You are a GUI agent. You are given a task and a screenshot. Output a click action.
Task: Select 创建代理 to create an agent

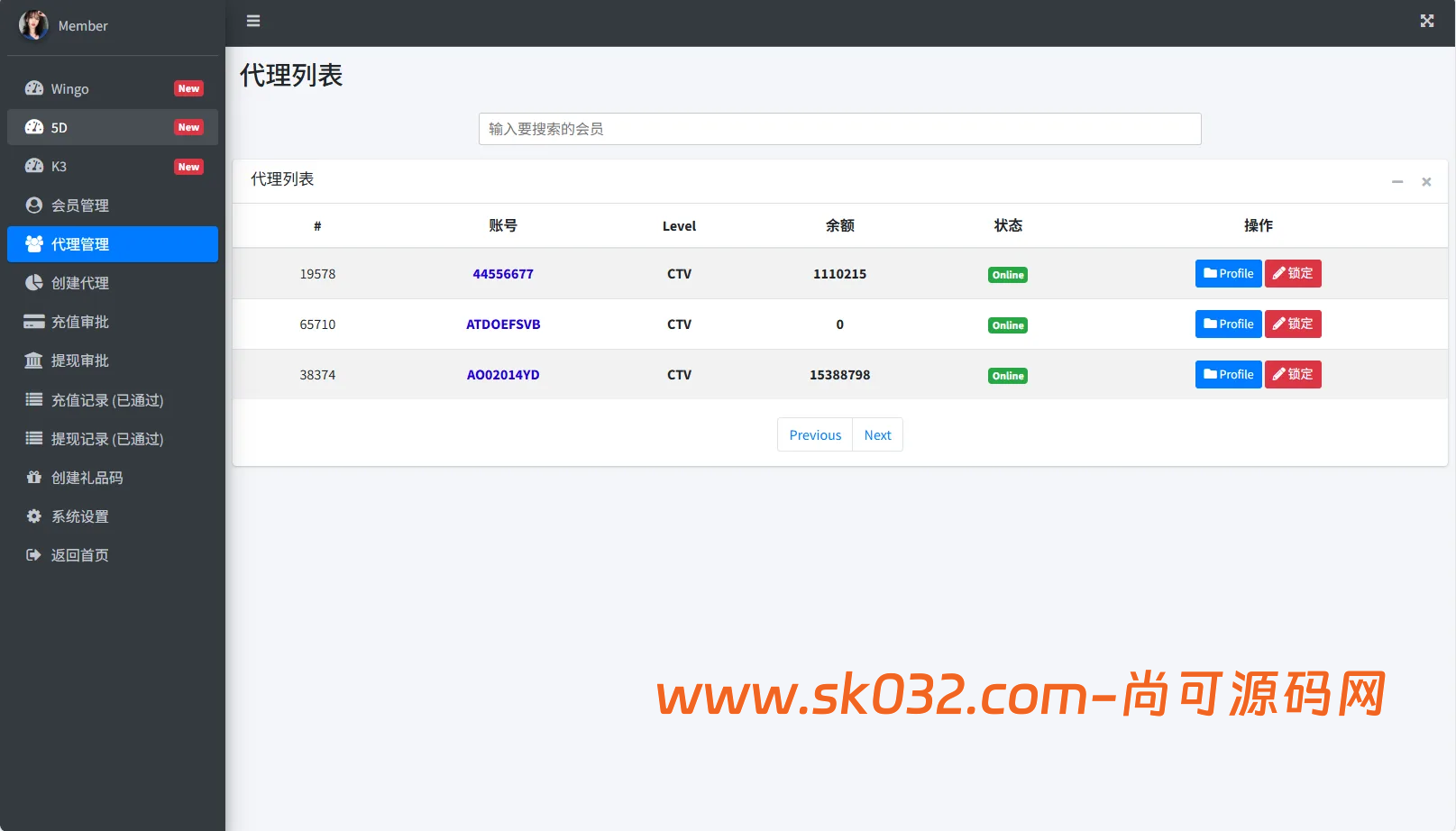point(80,282)
